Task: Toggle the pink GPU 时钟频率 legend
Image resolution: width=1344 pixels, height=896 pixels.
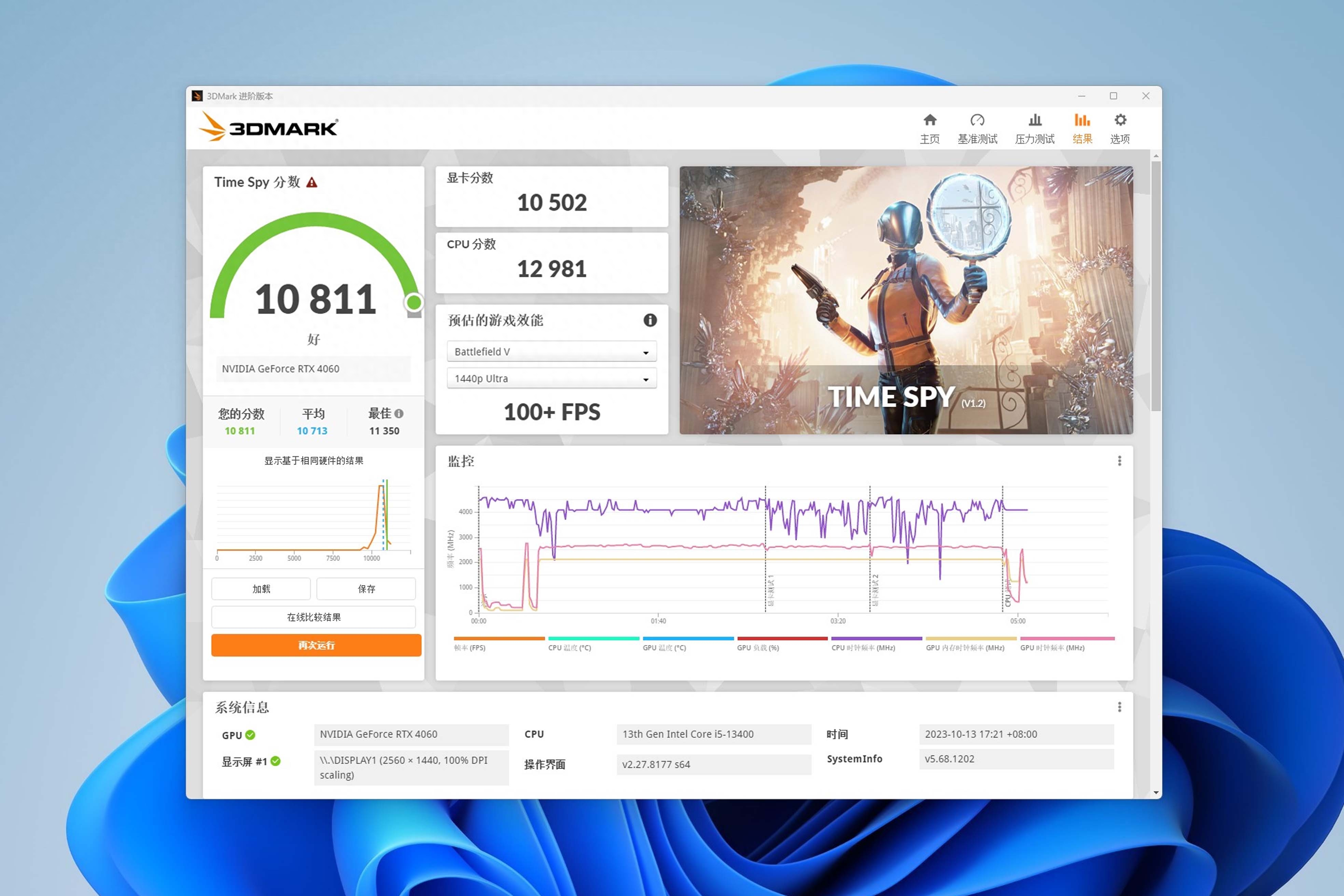Action: [1067, 643]
